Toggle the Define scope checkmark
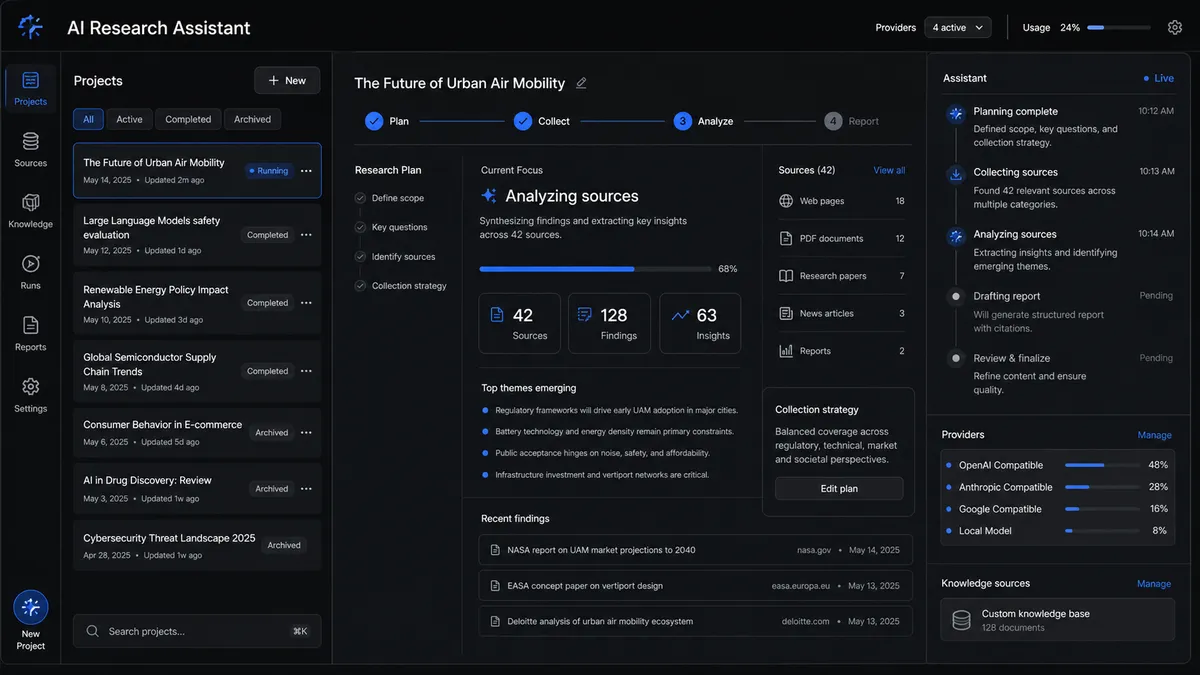 tap(360, 198)
